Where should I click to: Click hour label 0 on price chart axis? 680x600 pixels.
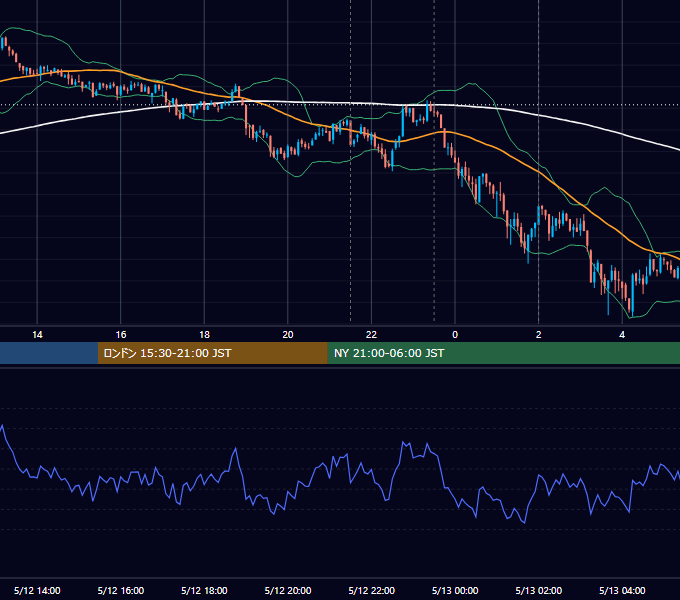[x=455, y=335]
